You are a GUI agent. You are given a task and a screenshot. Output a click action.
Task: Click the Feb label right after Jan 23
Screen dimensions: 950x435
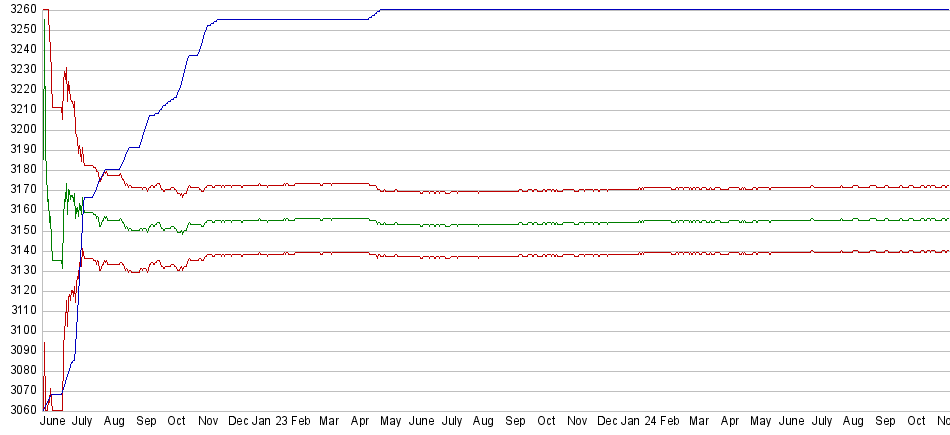[301, 423]
